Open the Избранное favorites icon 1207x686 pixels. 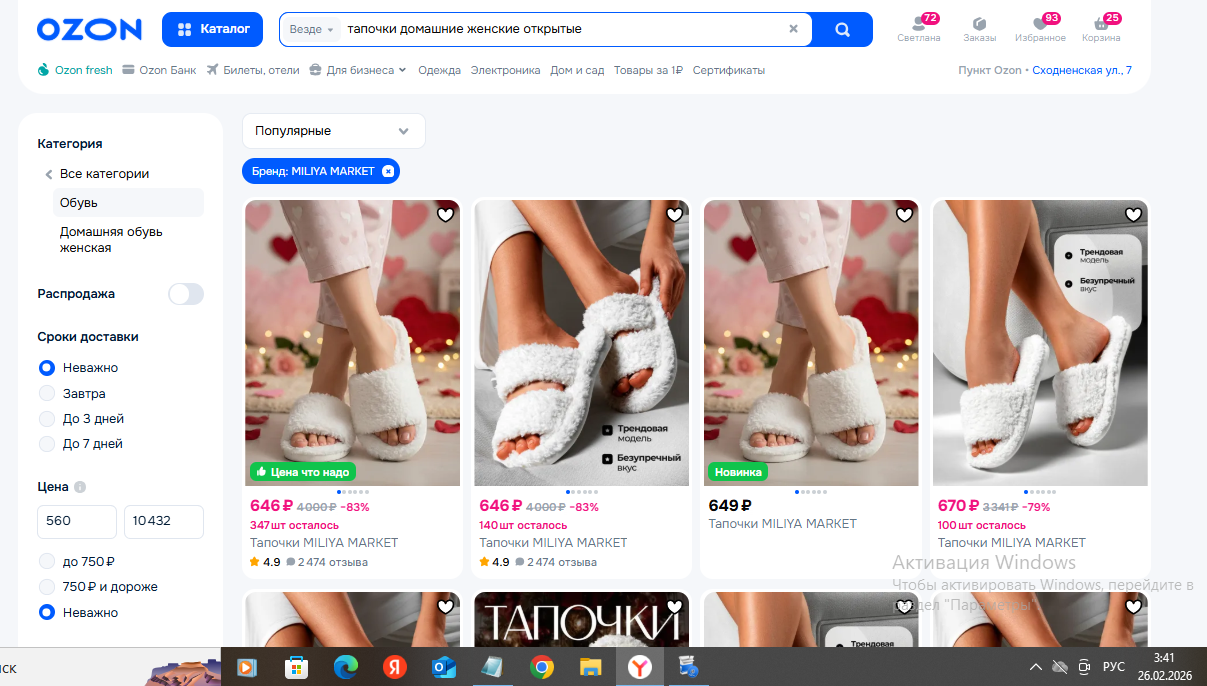(1040, 28)
